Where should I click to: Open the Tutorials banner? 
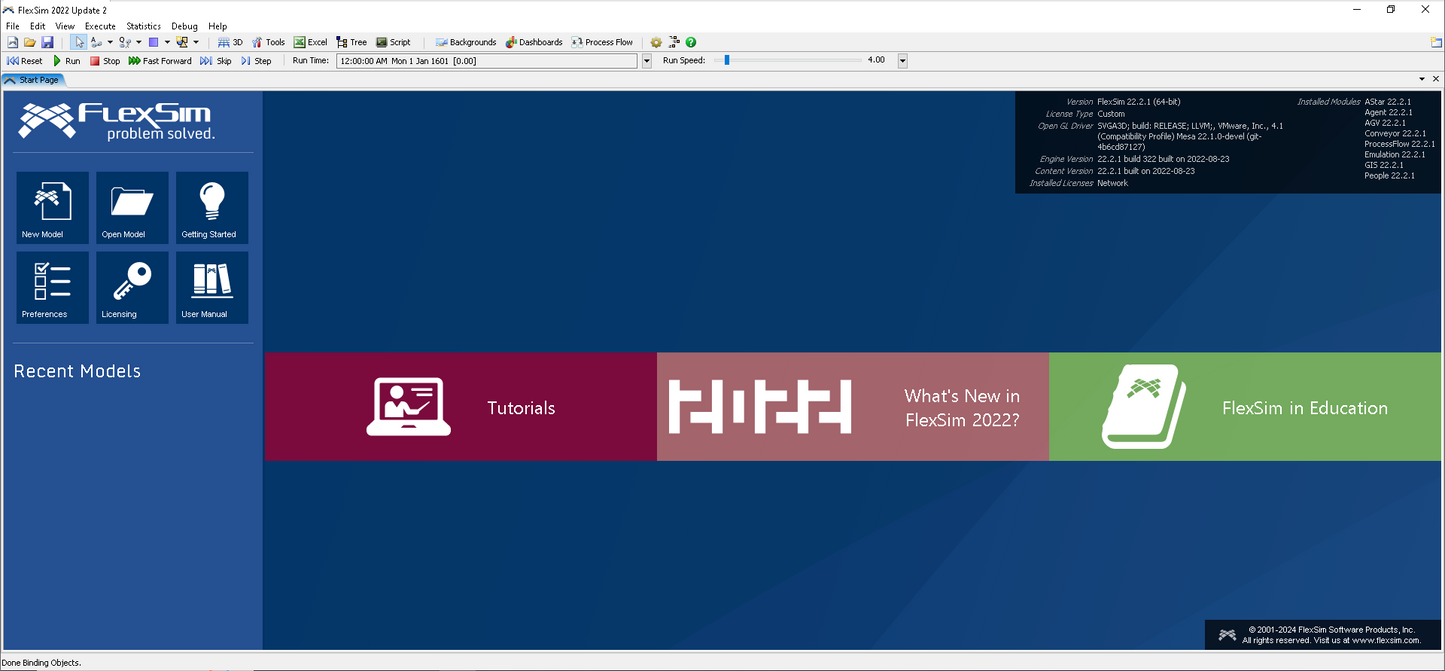(461, 407)
